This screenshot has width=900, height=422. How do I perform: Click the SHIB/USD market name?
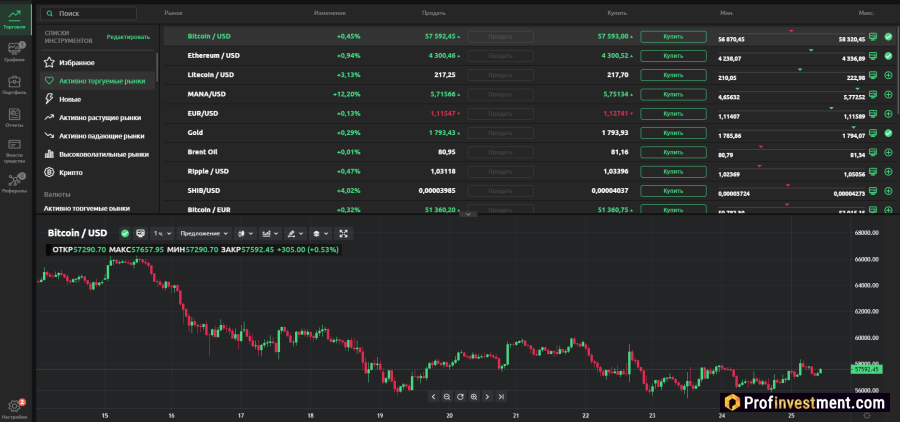click(203, 191)
